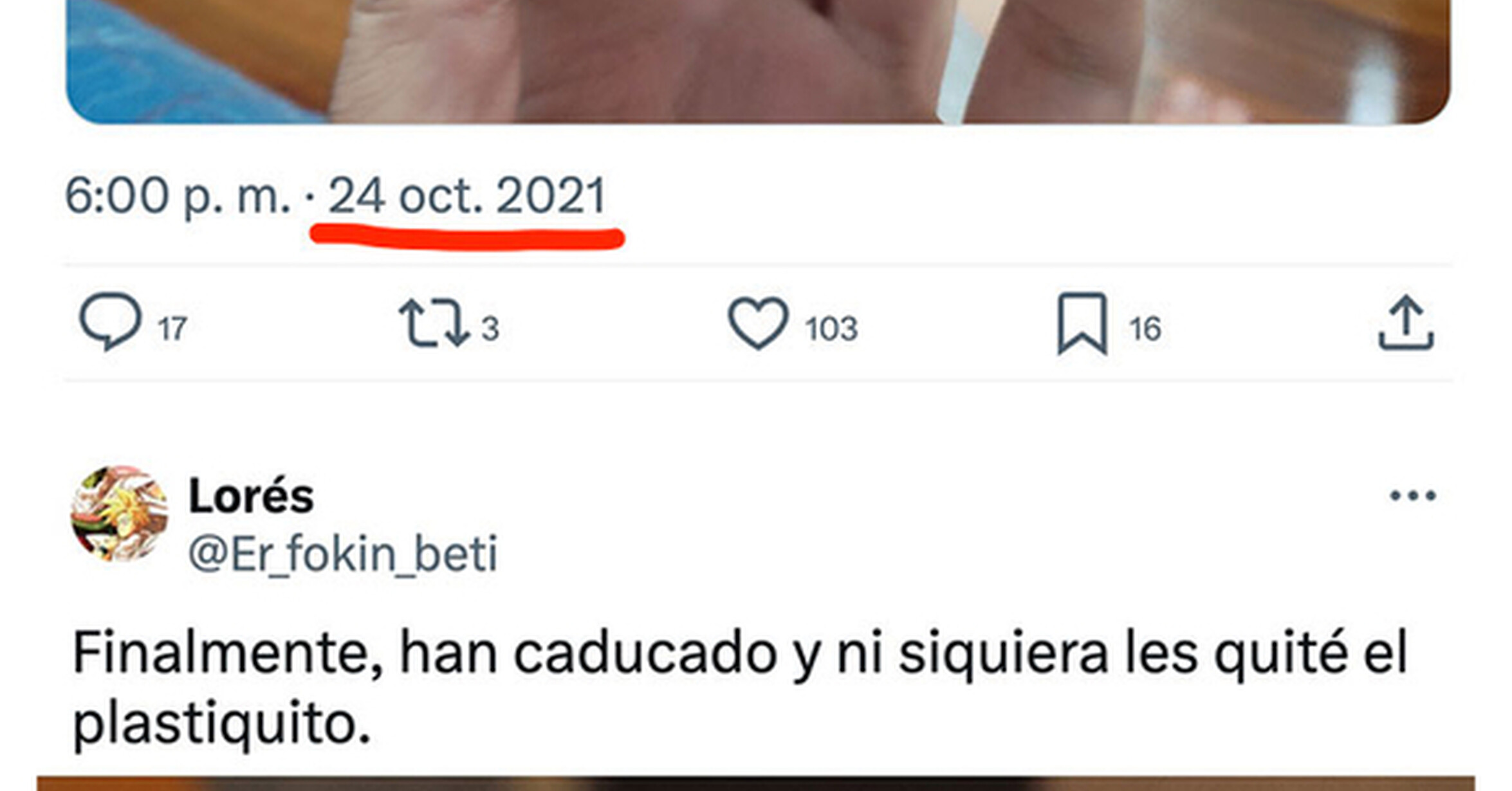Tap the share upload icon
The width and height of the screenshot is (1512, 791).
[1406, 323]
